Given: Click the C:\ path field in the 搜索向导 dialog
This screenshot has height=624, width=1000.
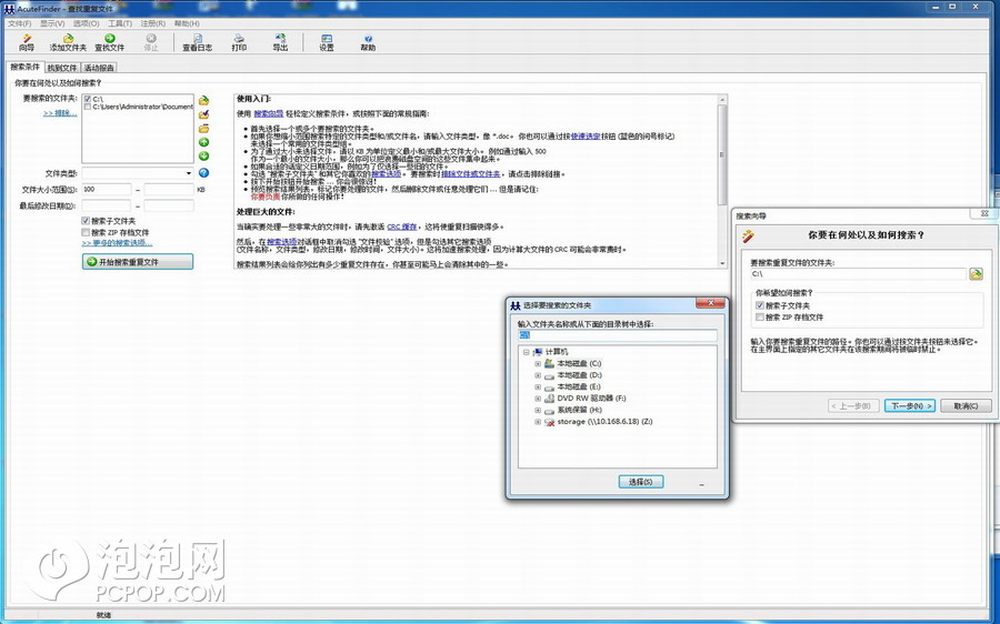Looking at the screenshot, I should point(858,274).
